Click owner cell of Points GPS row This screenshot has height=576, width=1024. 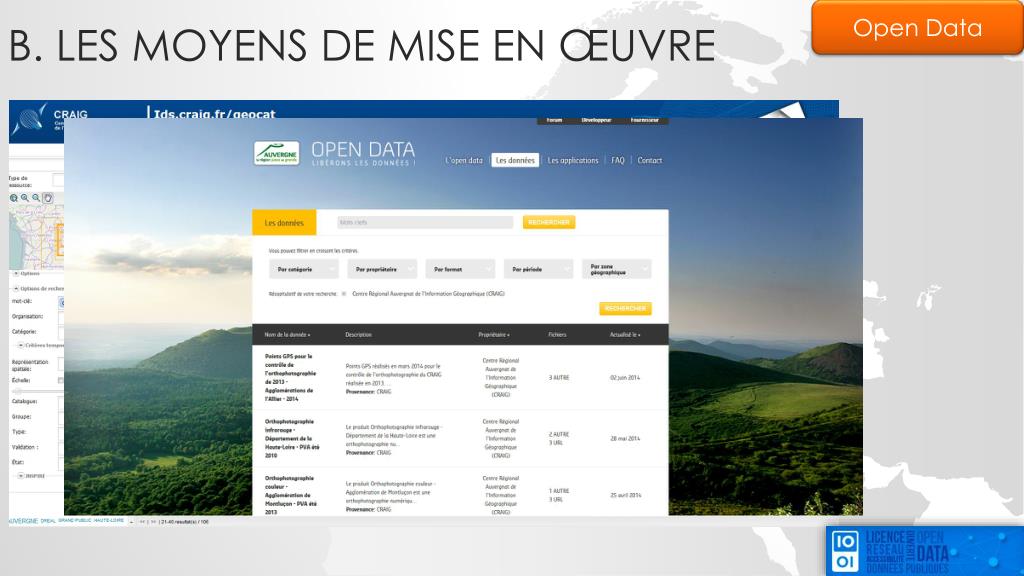point(501,377)
